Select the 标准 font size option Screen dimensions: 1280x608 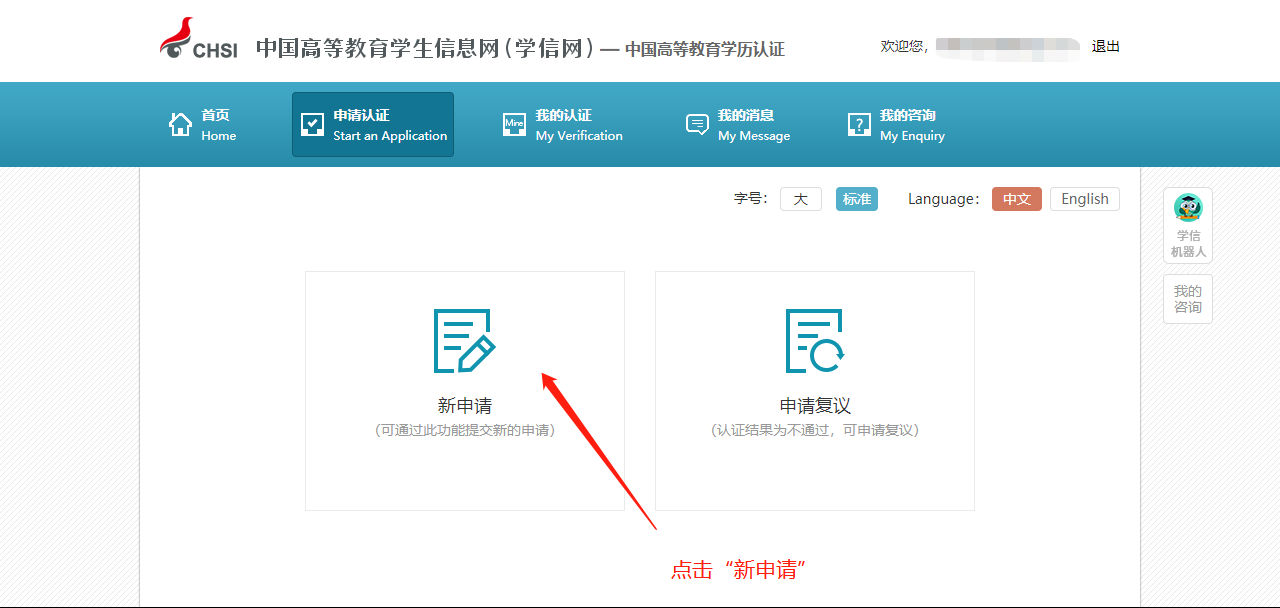pyautogui.click(x=857, y=199)
